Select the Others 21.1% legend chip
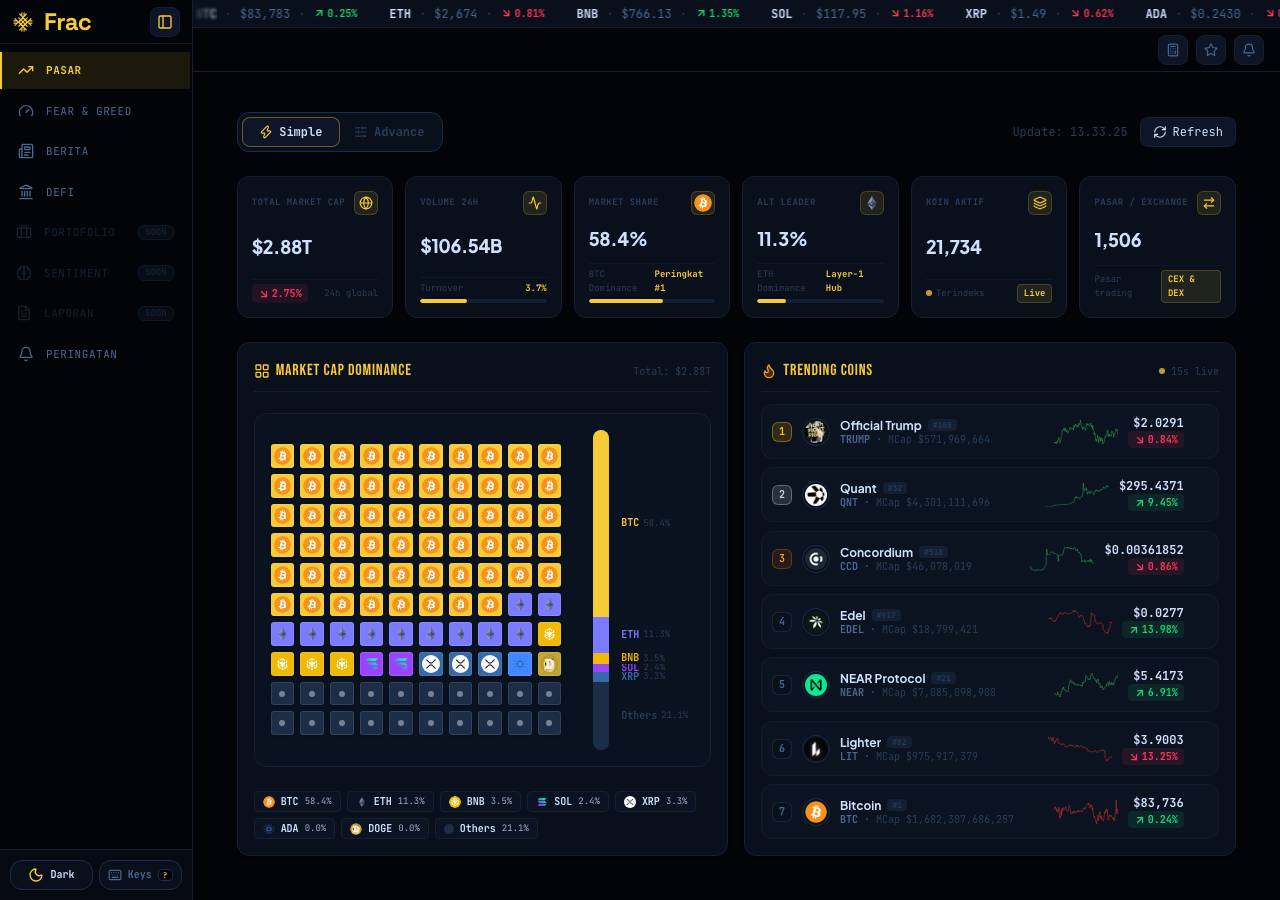Viewport: 1280px width, 900px height. pos(487,828)
